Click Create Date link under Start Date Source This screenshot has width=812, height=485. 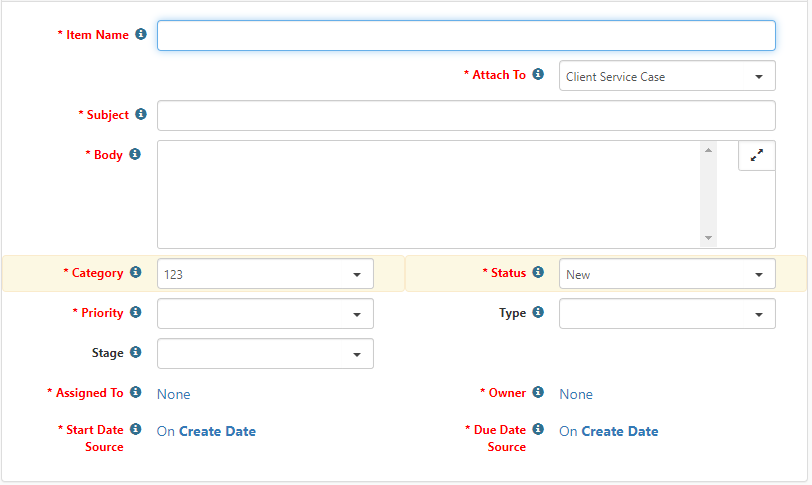pyautogui.click(x=217, y=432)
